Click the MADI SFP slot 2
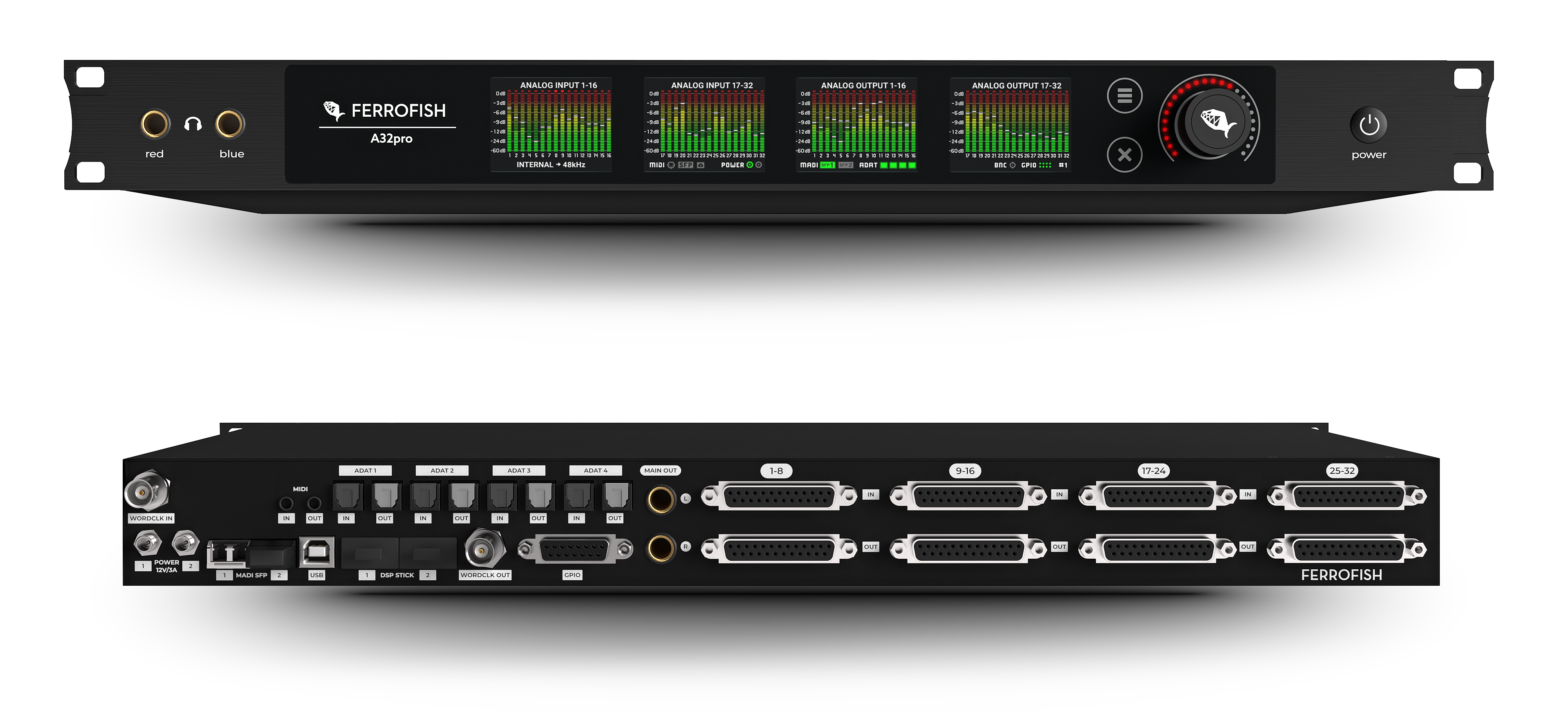The height and width of the screenshot is (726, 1568). [272, 554]
